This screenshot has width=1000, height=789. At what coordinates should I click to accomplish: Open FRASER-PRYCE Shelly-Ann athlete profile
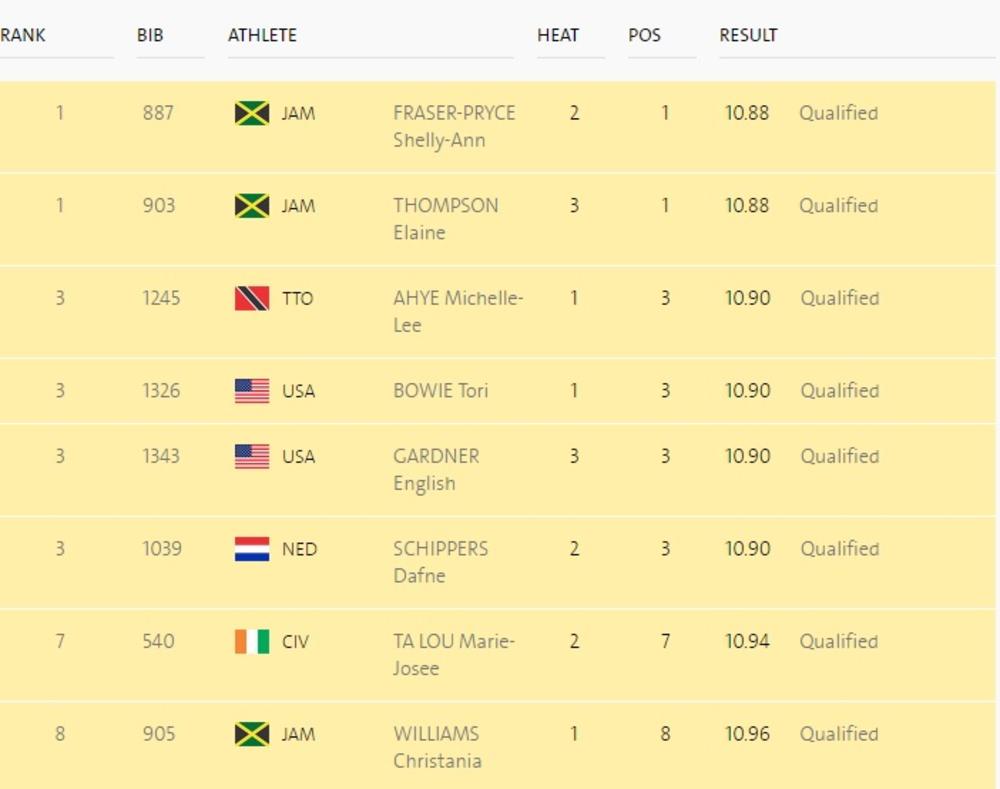(454, 126)
